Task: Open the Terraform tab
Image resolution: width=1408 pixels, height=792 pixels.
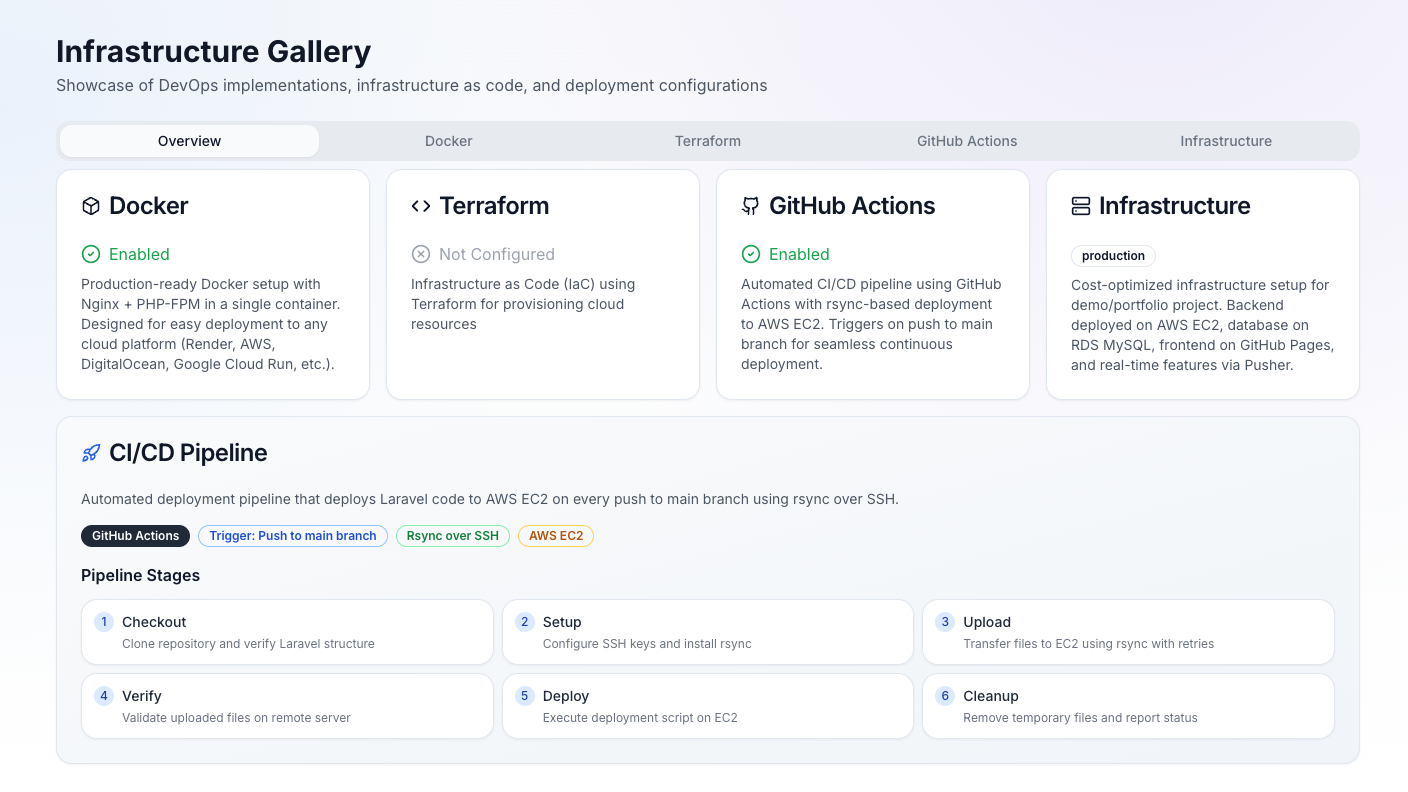Action: (x=707, y=141)
